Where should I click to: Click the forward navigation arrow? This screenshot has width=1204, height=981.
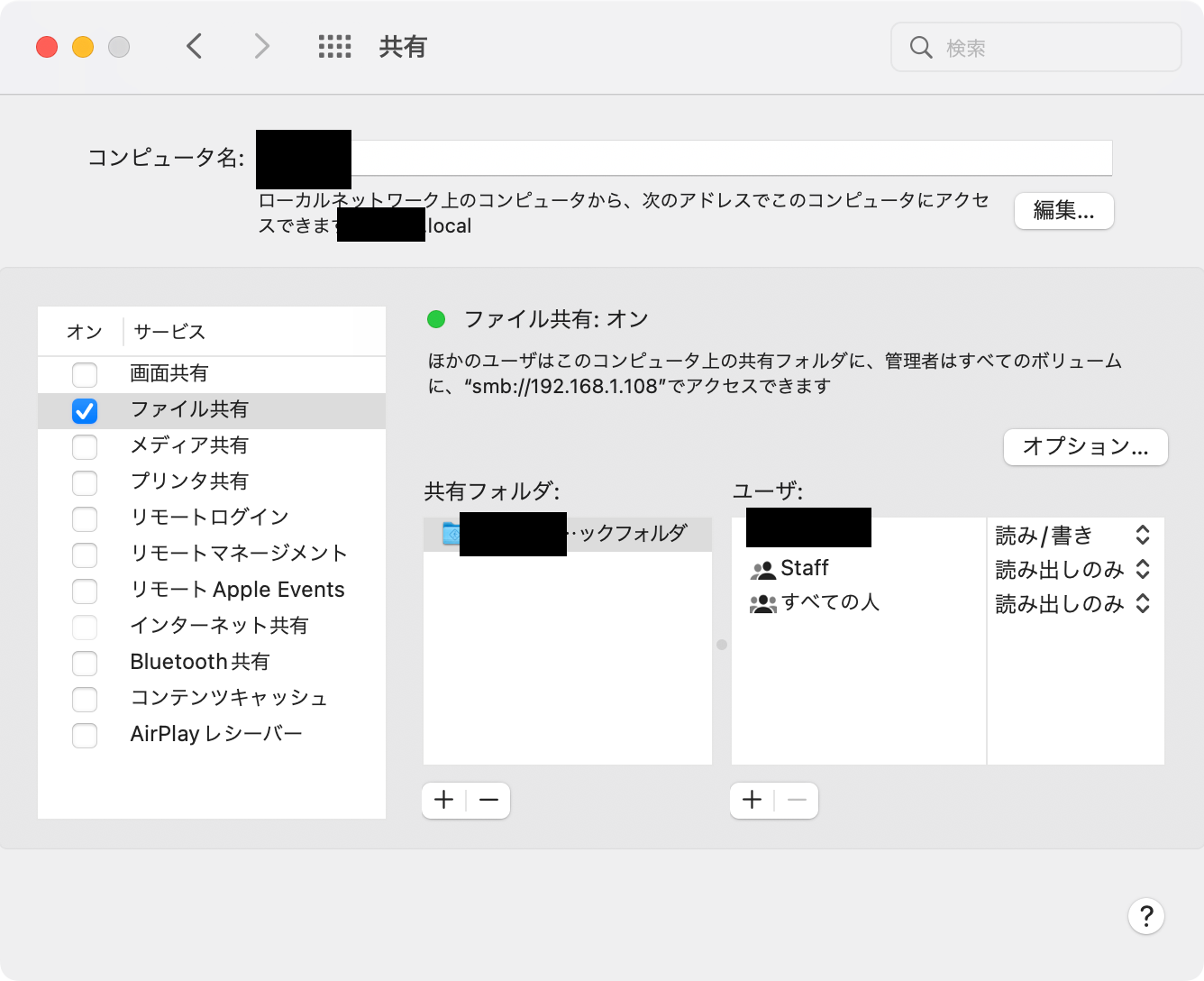(261, 46)
